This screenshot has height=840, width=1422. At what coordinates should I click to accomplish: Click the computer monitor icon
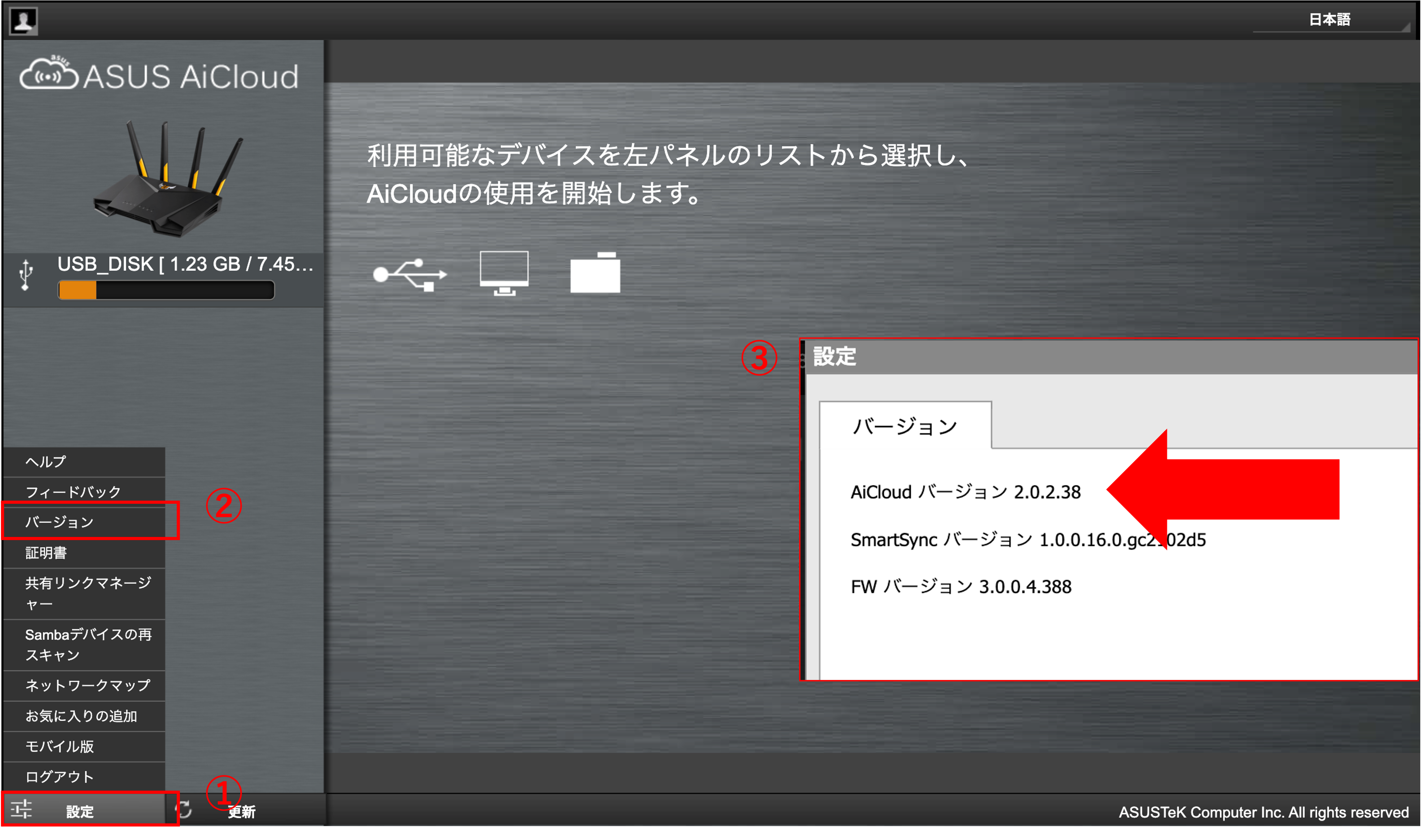504,274
